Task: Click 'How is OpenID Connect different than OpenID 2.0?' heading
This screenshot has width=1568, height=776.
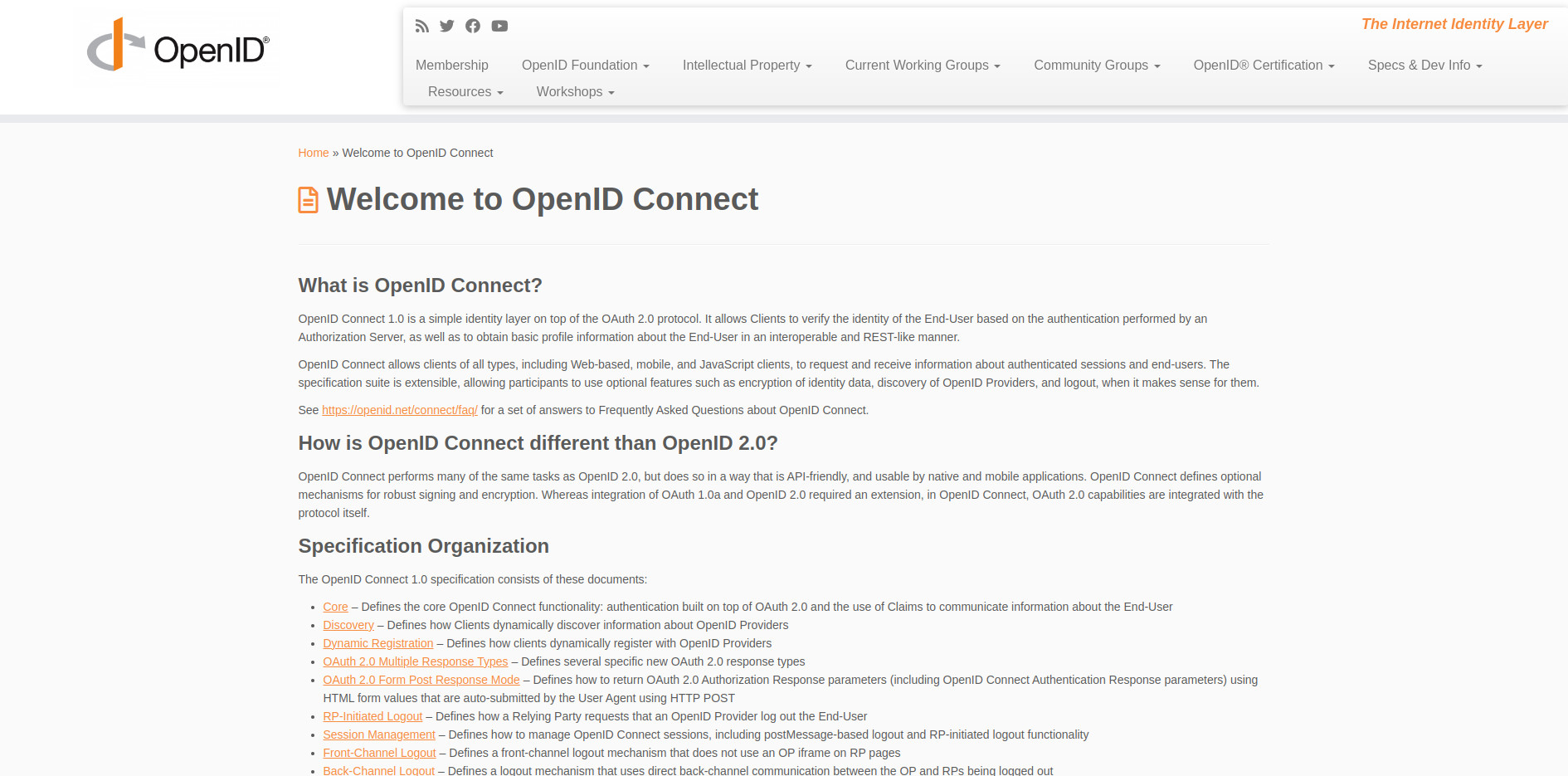Action: coord(538,443)
